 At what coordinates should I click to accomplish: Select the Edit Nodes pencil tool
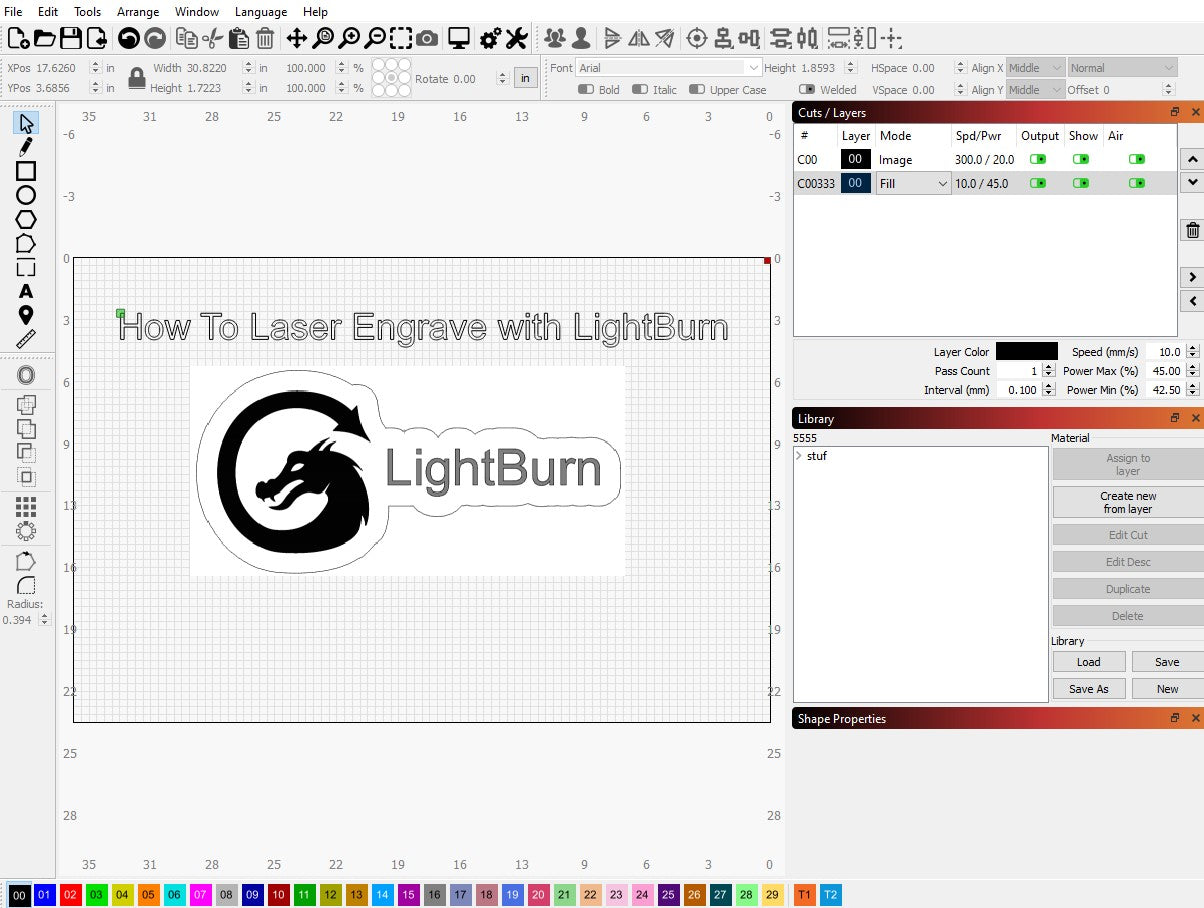[x=27, y=147]
